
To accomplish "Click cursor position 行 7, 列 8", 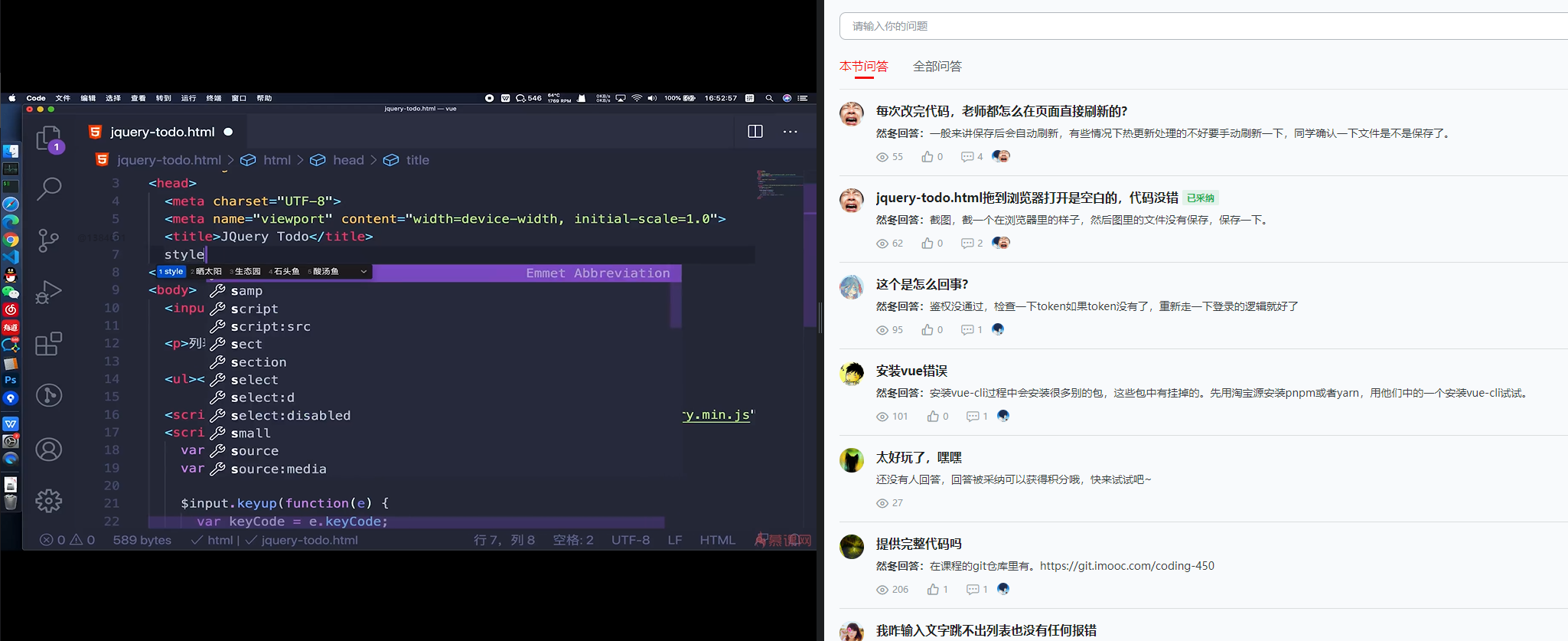I will tap(504, 540).
